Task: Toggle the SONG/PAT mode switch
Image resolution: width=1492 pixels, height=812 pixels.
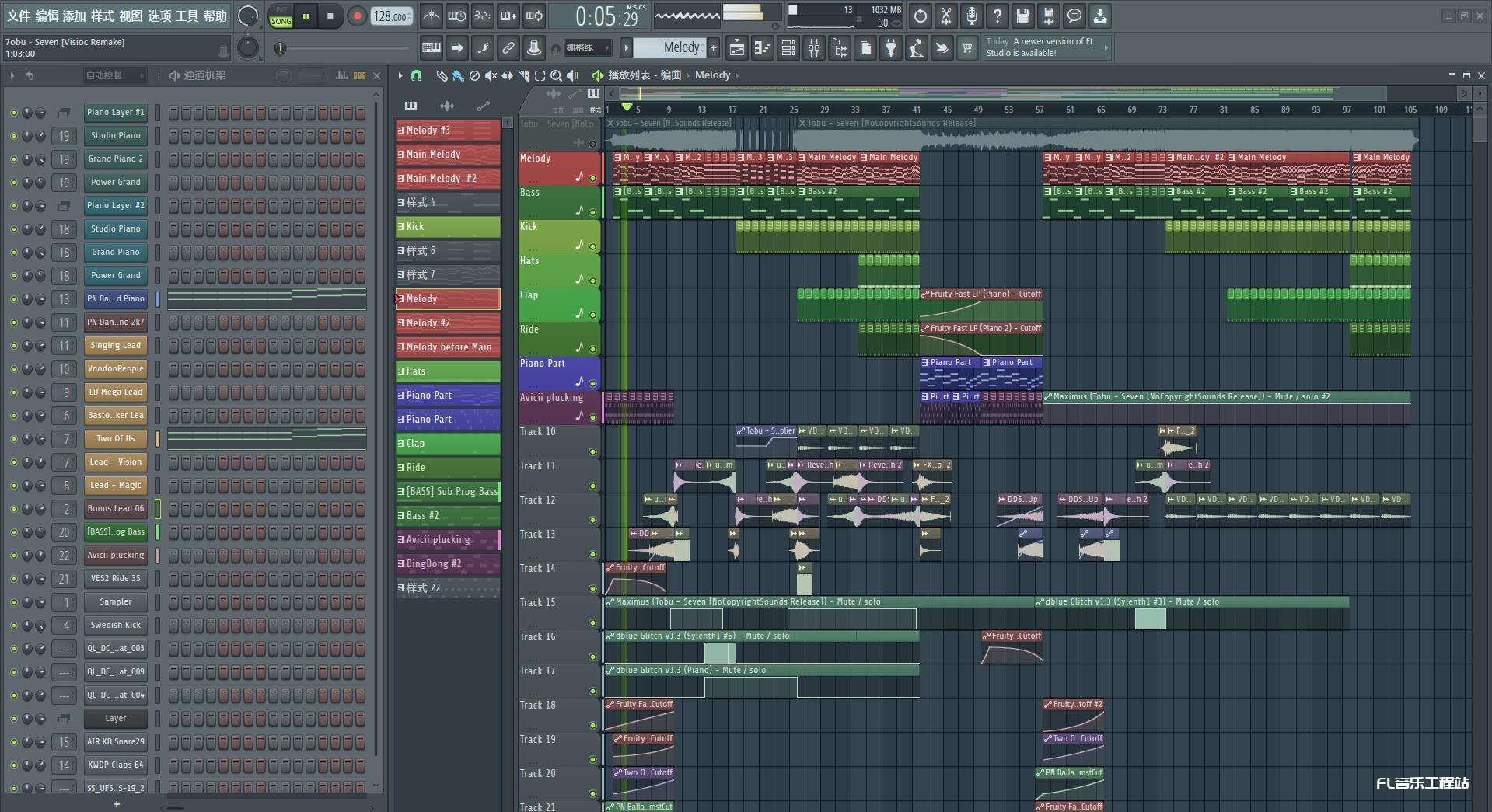Action: pyautogui.click(x=281, y=16)
